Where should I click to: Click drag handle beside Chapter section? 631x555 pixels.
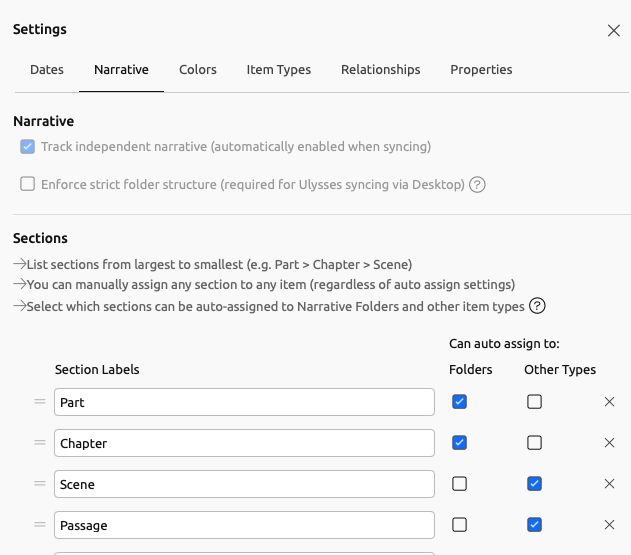pos(40,443)
